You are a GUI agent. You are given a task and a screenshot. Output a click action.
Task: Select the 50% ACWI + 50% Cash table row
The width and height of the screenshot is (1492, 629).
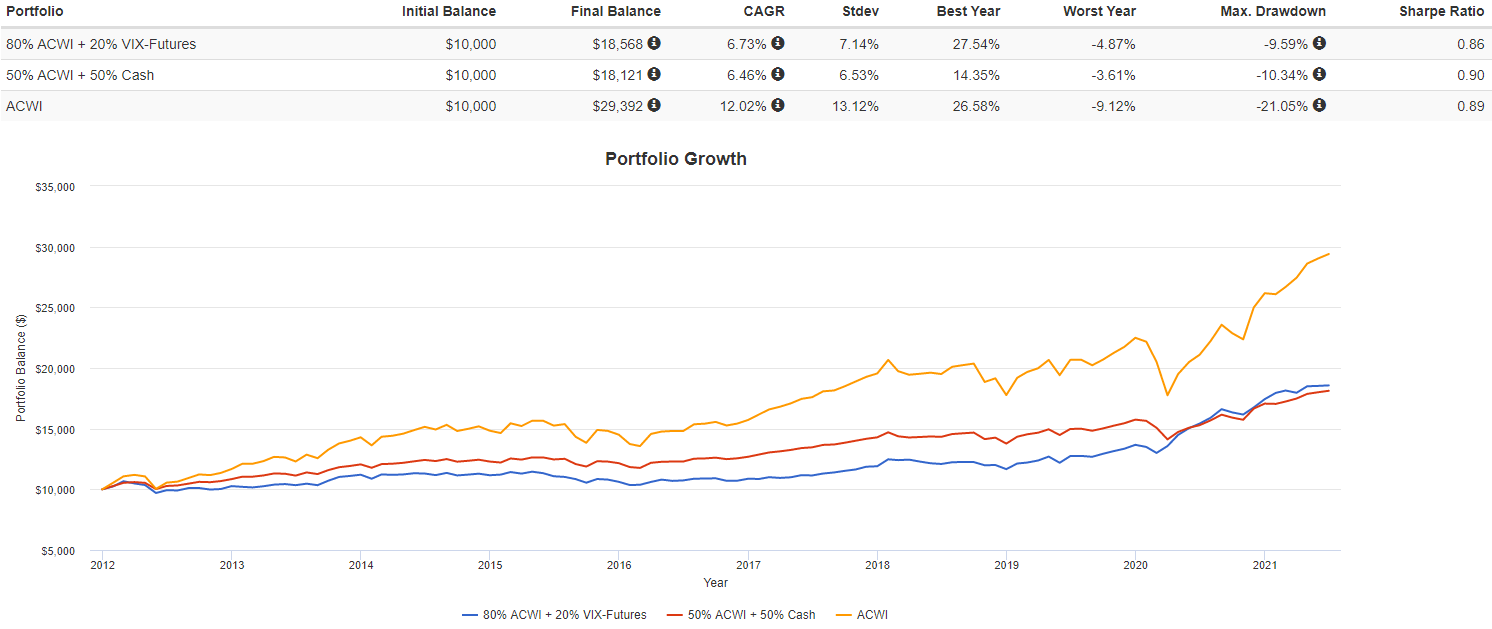click(x=80, y=75)
